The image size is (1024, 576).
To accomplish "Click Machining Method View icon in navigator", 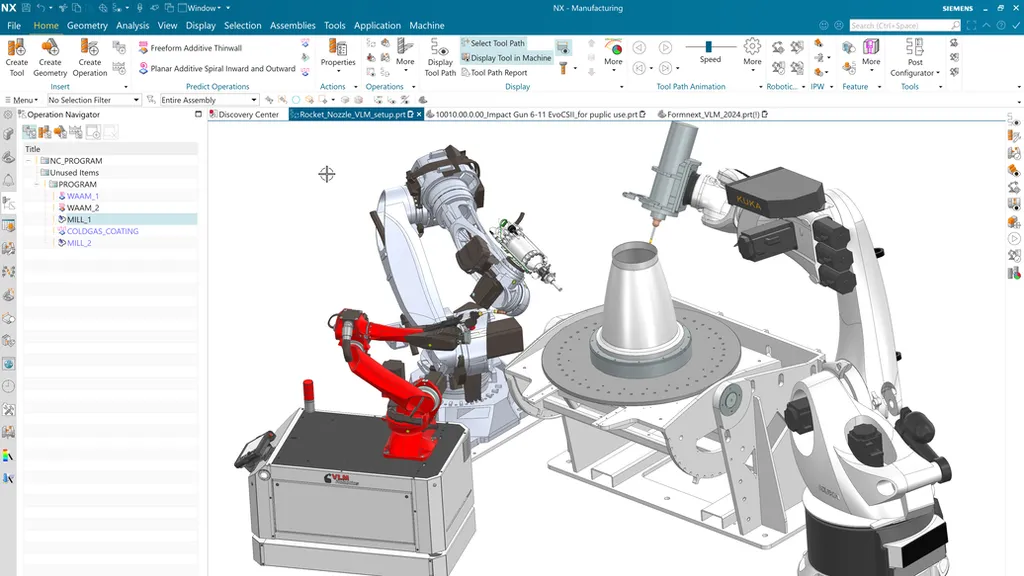I will [76, 133].
